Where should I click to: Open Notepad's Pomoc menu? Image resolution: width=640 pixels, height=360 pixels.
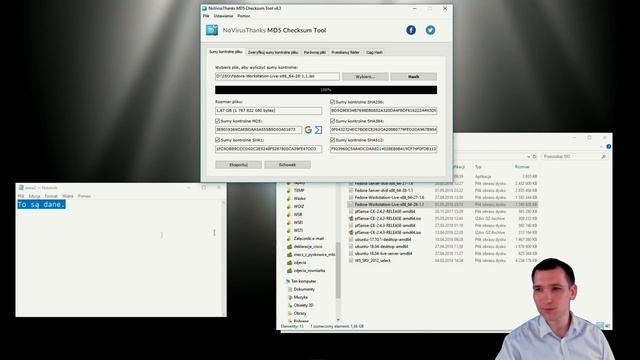[84, 196]
